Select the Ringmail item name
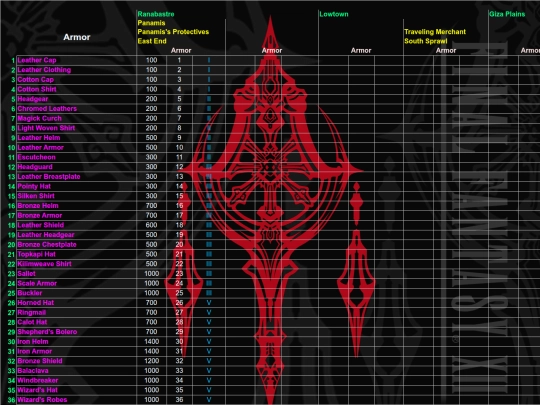The width and height of the screenshot is (540, 405). (x=32, y=312)
